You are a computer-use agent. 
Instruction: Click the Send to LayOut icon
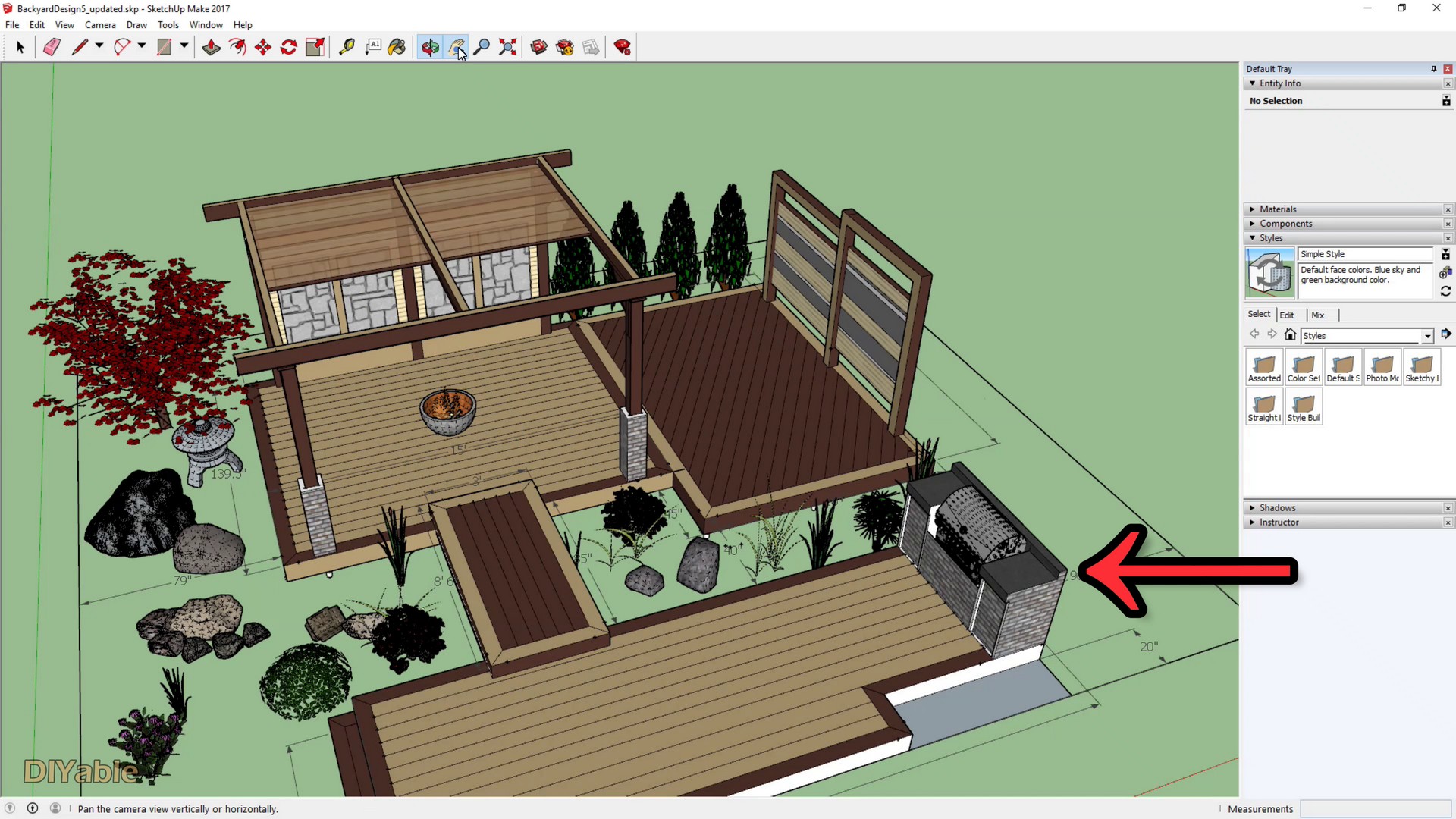[x=591, y=47]
